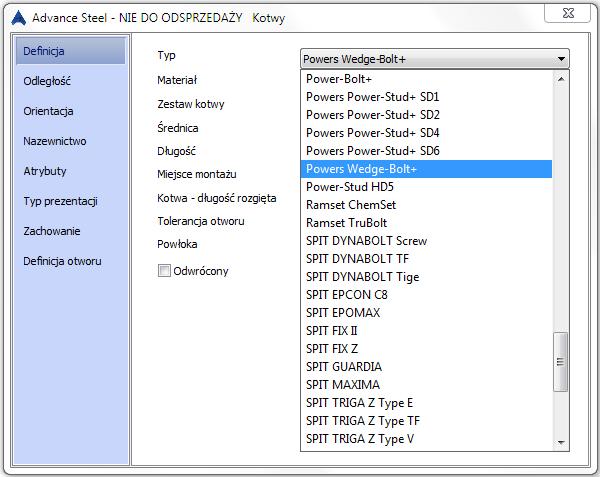Image resolution: width=600 pixels, height=477 pixels.
Task: Pick Powers Power-Stud+ SD6 entry
Action: tap(426, 151)
